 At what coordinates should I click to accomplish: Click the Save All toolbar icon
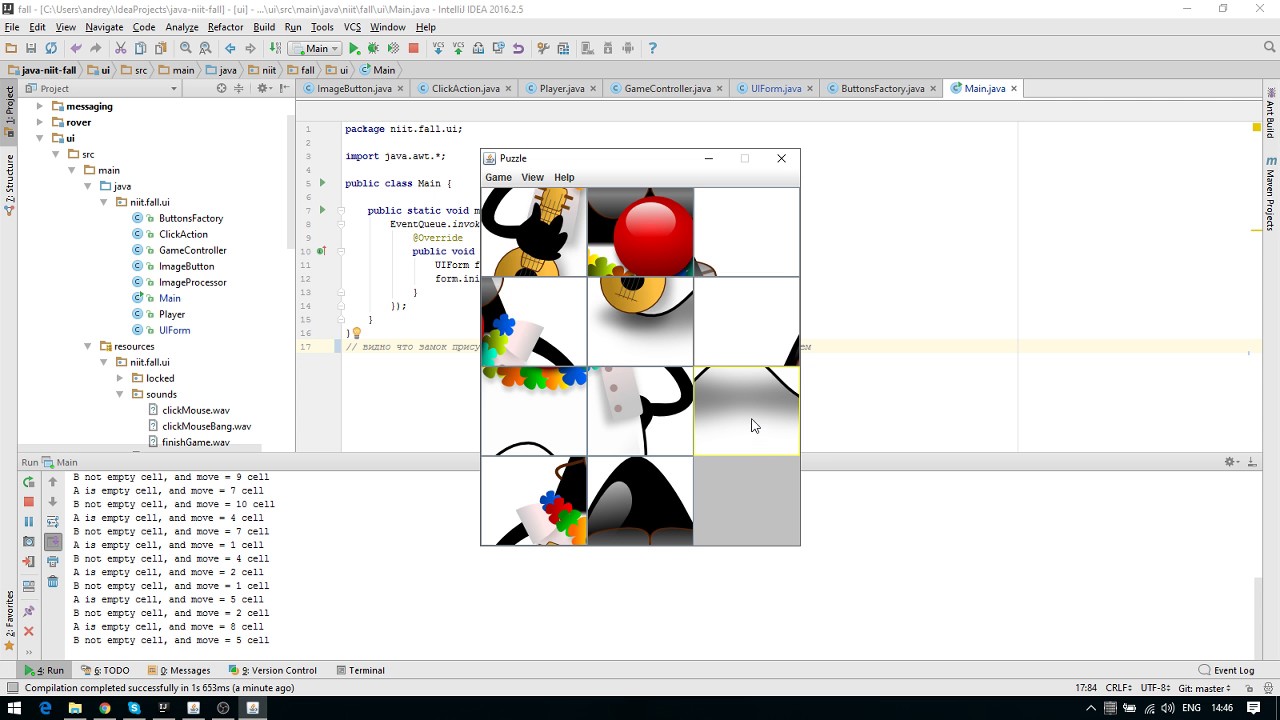click(x=31, y=48)
